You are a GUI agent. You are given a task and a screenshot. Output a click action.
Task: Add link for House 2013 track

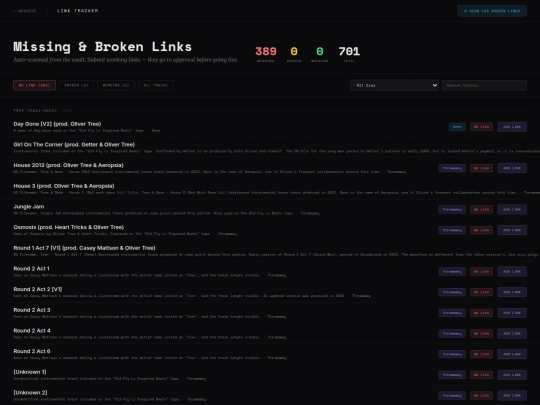(512, 168)
